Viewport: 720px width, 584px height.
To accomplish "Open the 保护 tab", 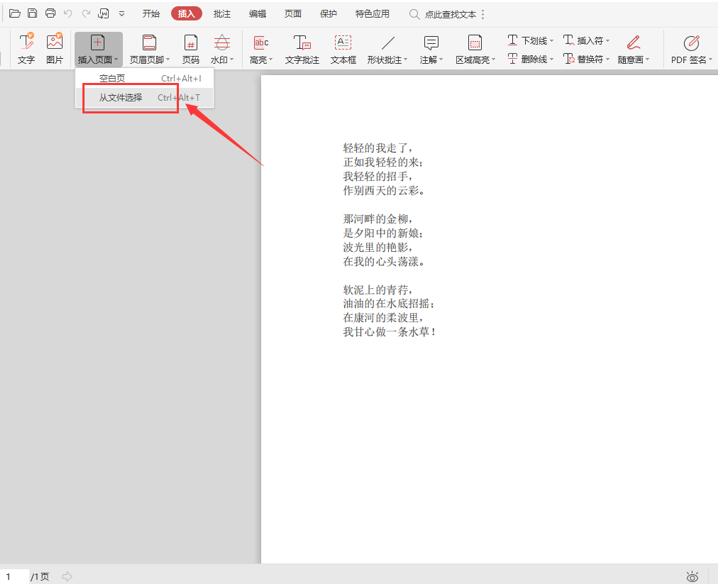I will (328, 14).
